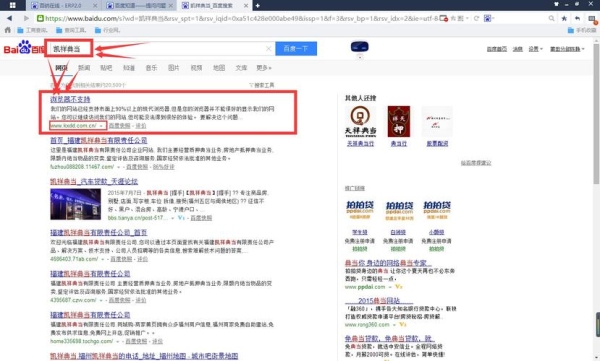Close the active 凯祥典当 Baidu search tab

tap(246, 5)
